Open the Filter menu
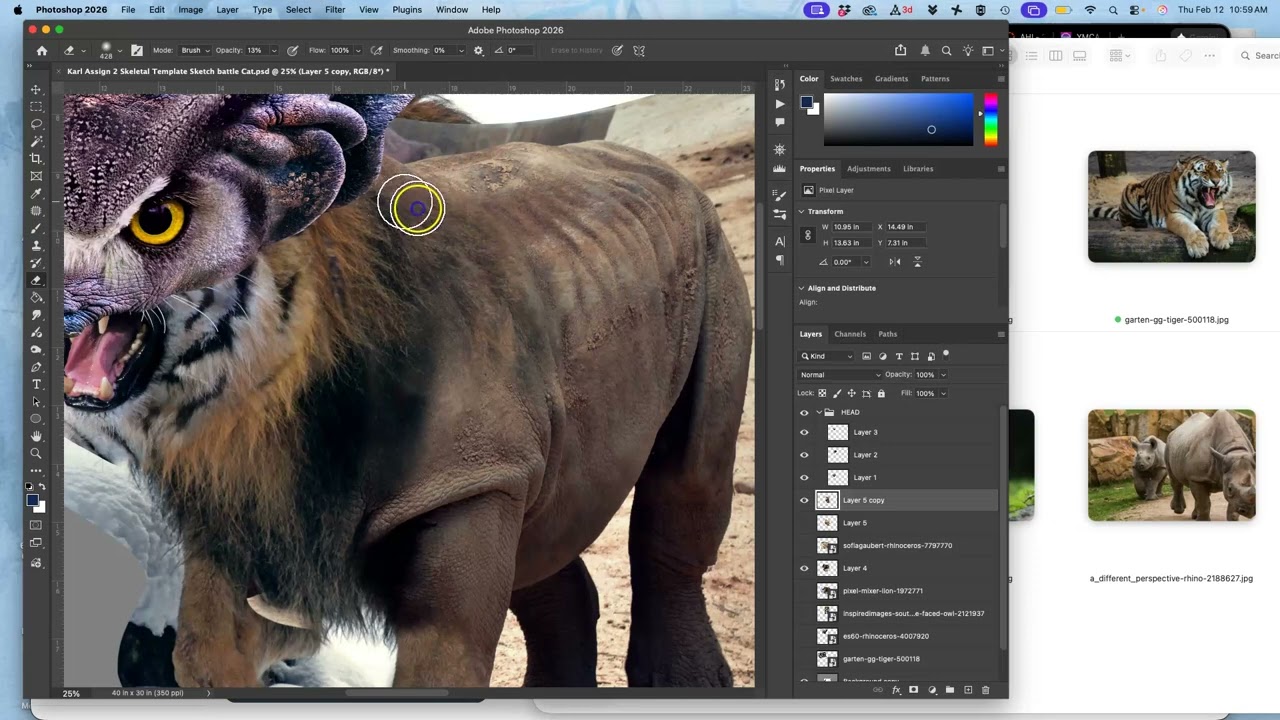The width and height of the screenshot is (1280, 720). tap(335, 10)
